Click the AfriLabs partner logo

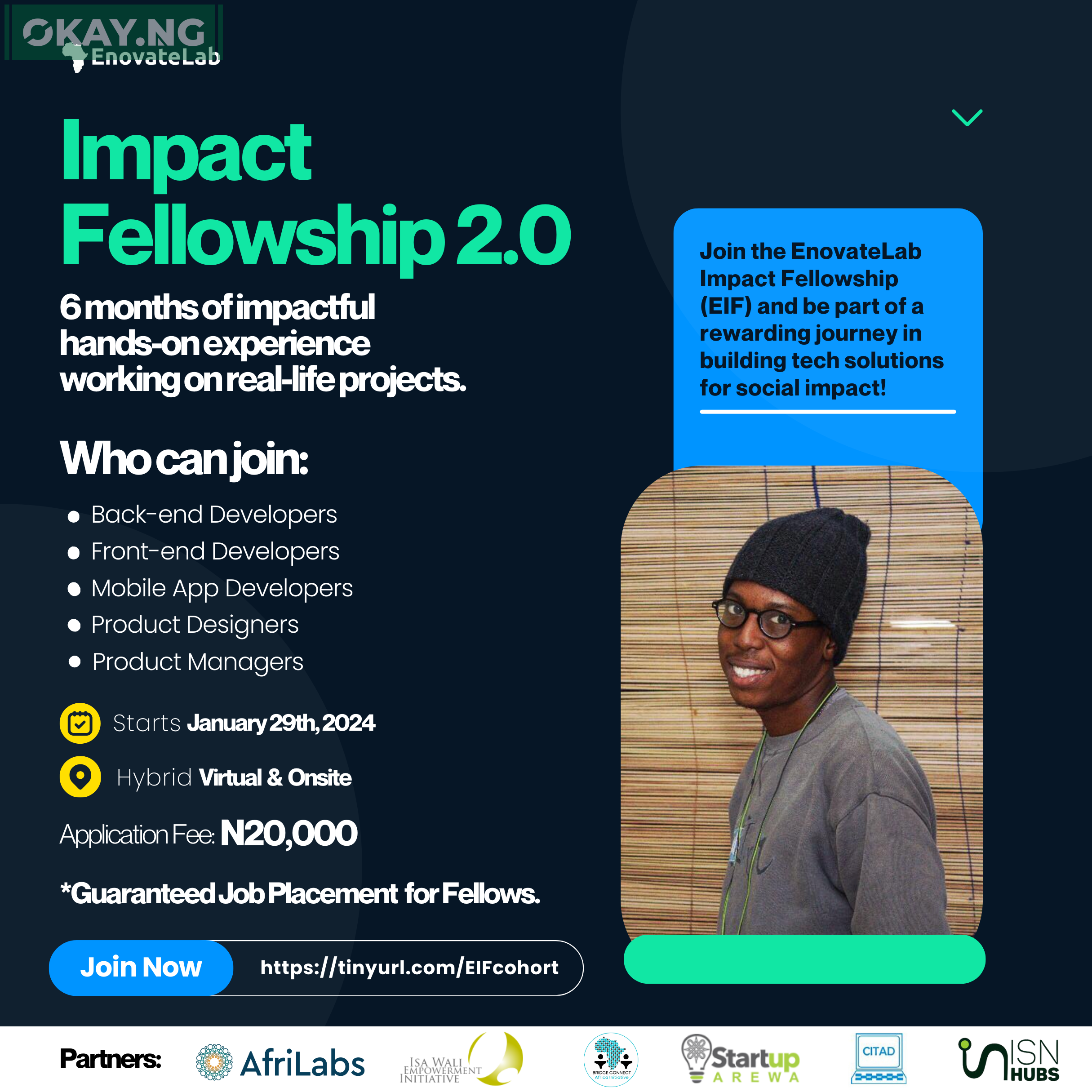[x=280, y=1063]
